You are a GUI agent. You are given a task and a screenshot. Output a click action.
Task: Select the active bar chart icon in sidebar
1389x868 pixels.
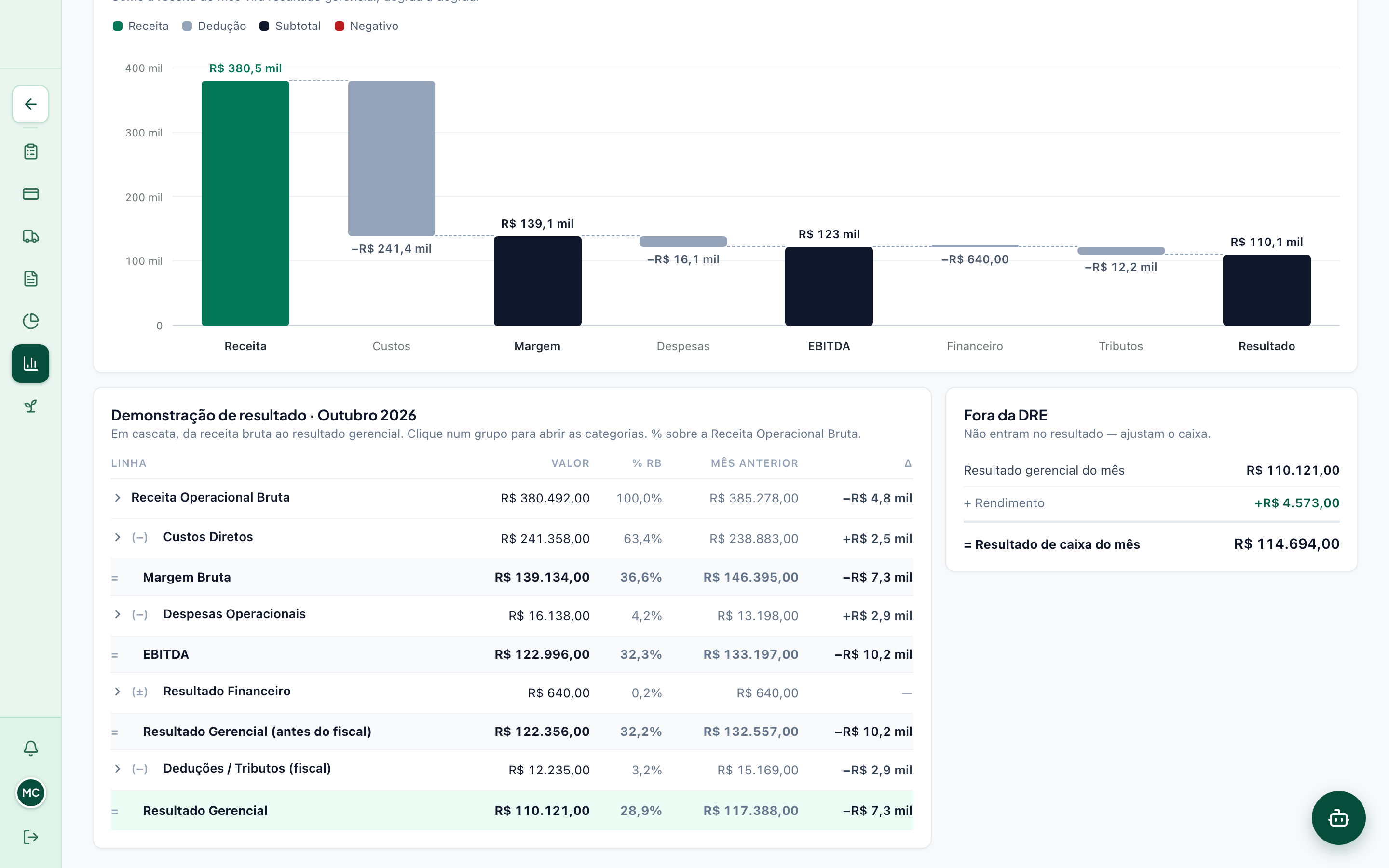coord(30,364)
